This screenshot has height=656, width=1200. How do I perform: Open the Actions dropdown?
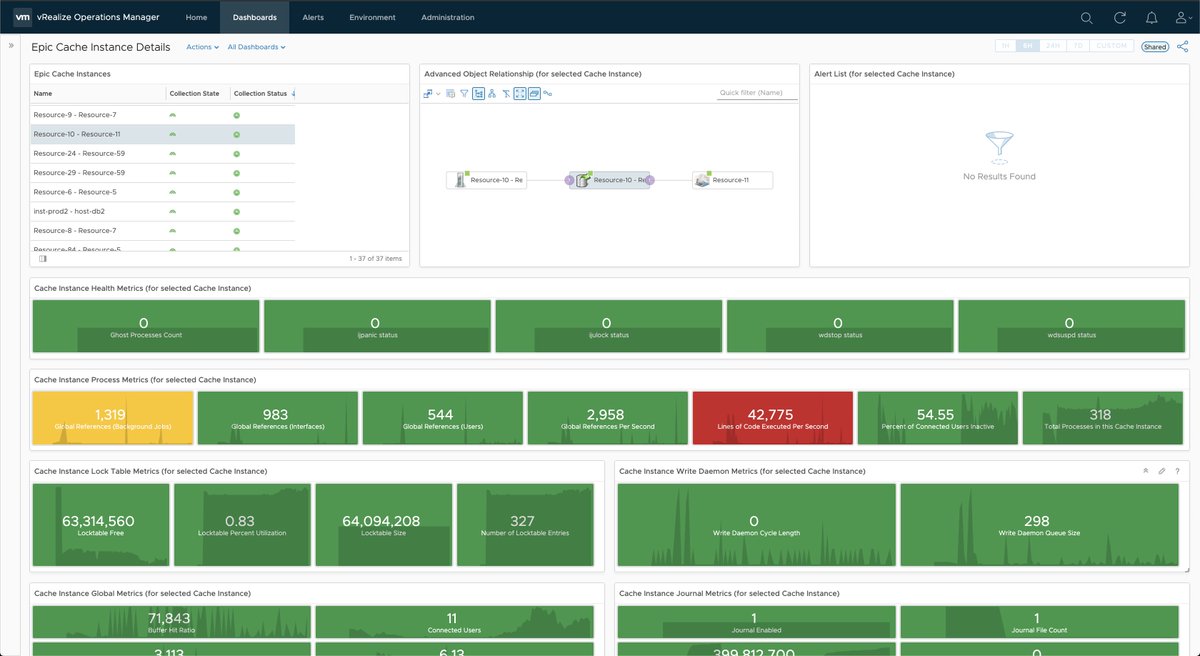202,47
